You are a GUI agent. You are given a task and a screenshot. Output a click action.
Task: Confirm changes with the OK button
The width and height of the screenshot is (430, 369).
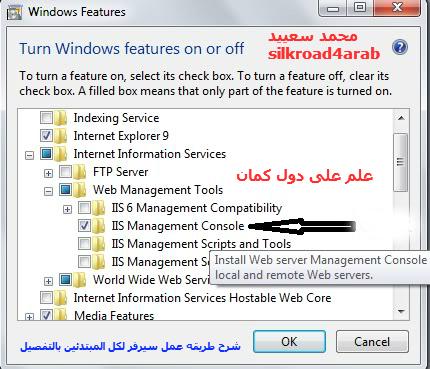(x=289, y=341)
